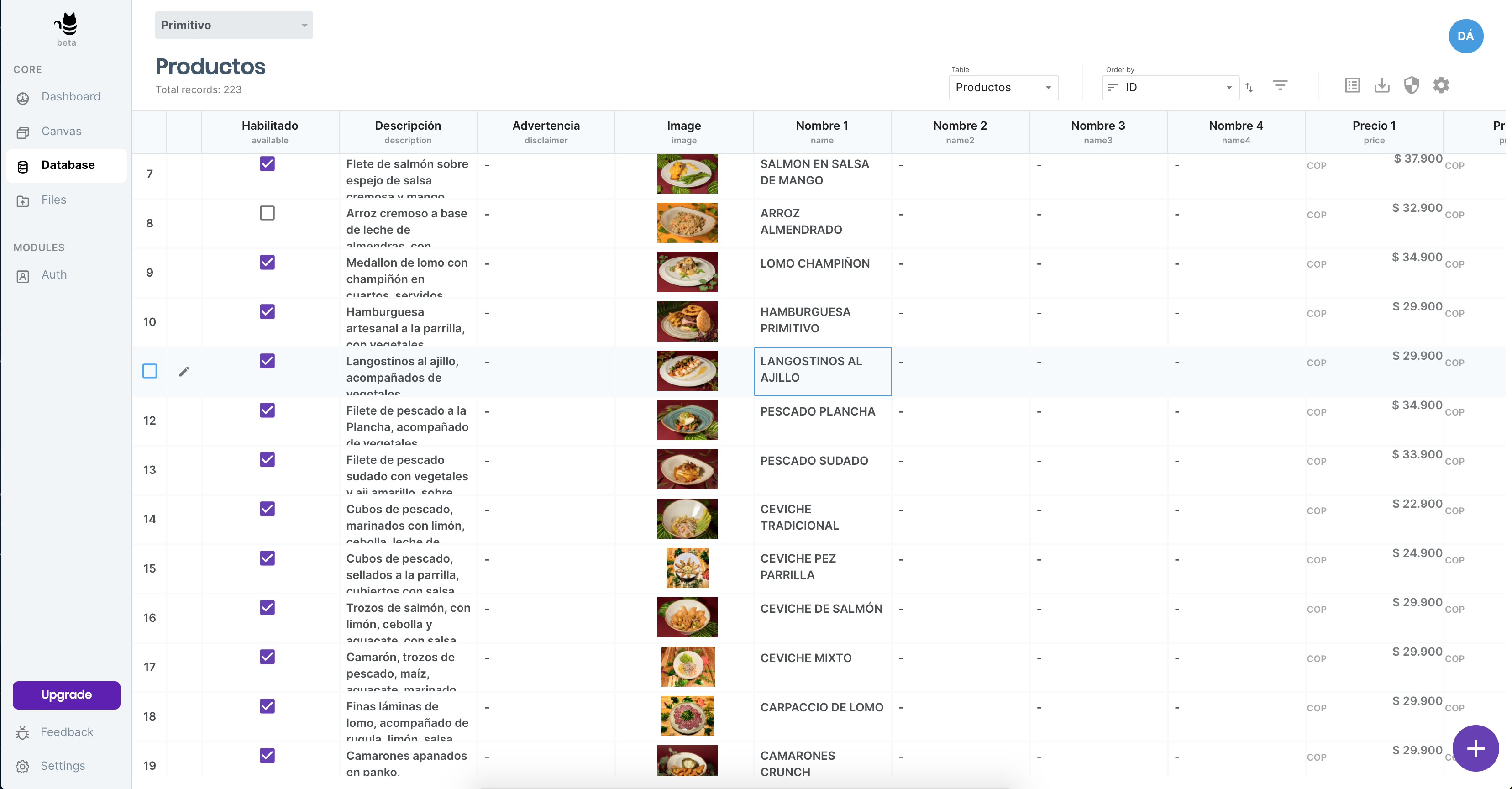Click the table view list icon
This screenshot has width=1512, height=789.
click(x=1352, y=86)
